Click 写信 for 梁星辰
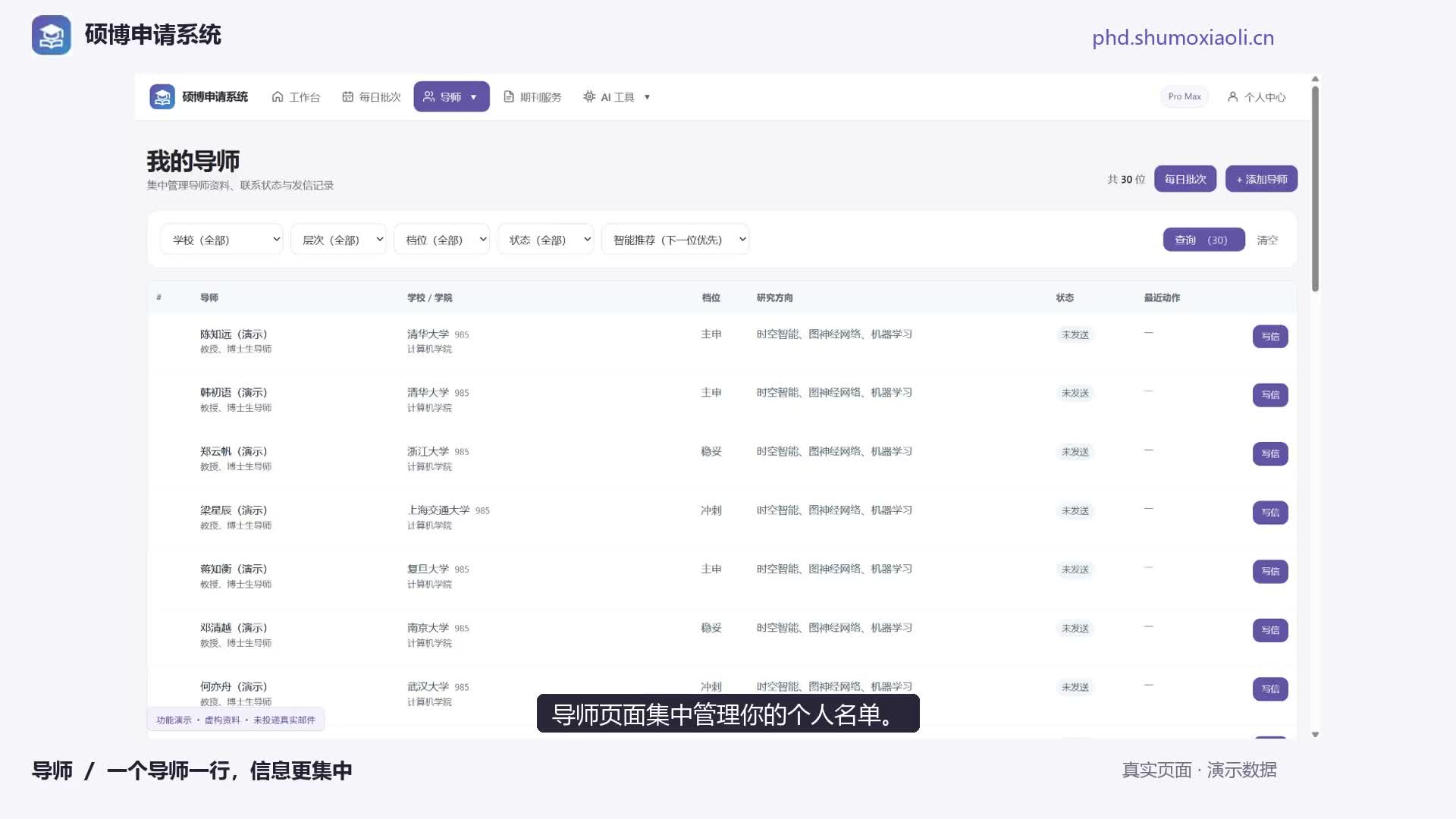 click(1270, 513)
